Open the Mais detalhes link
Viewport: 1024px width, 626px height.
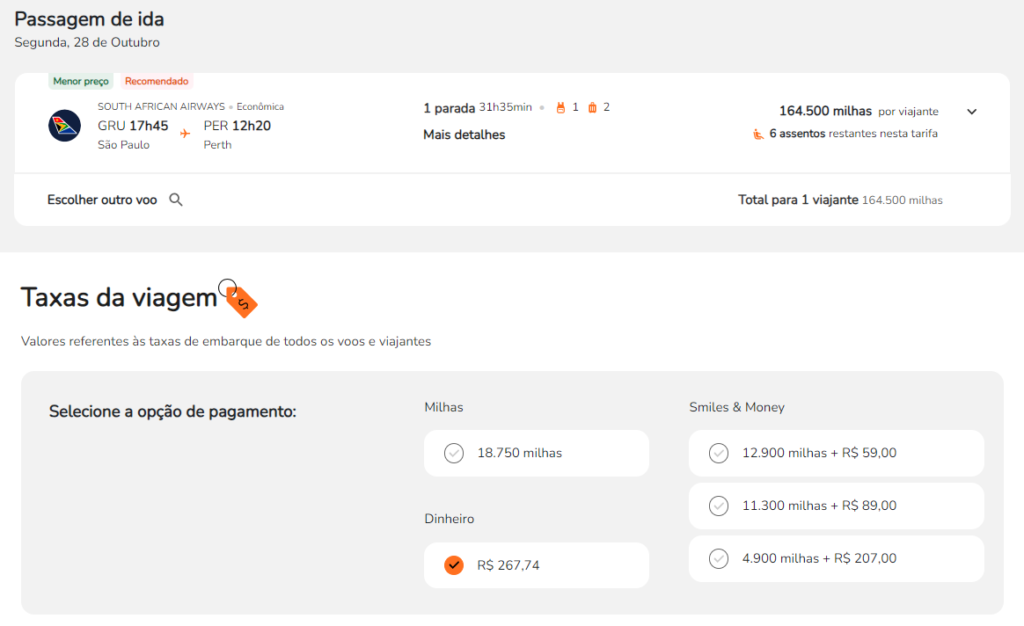click(x=464, y=135)
